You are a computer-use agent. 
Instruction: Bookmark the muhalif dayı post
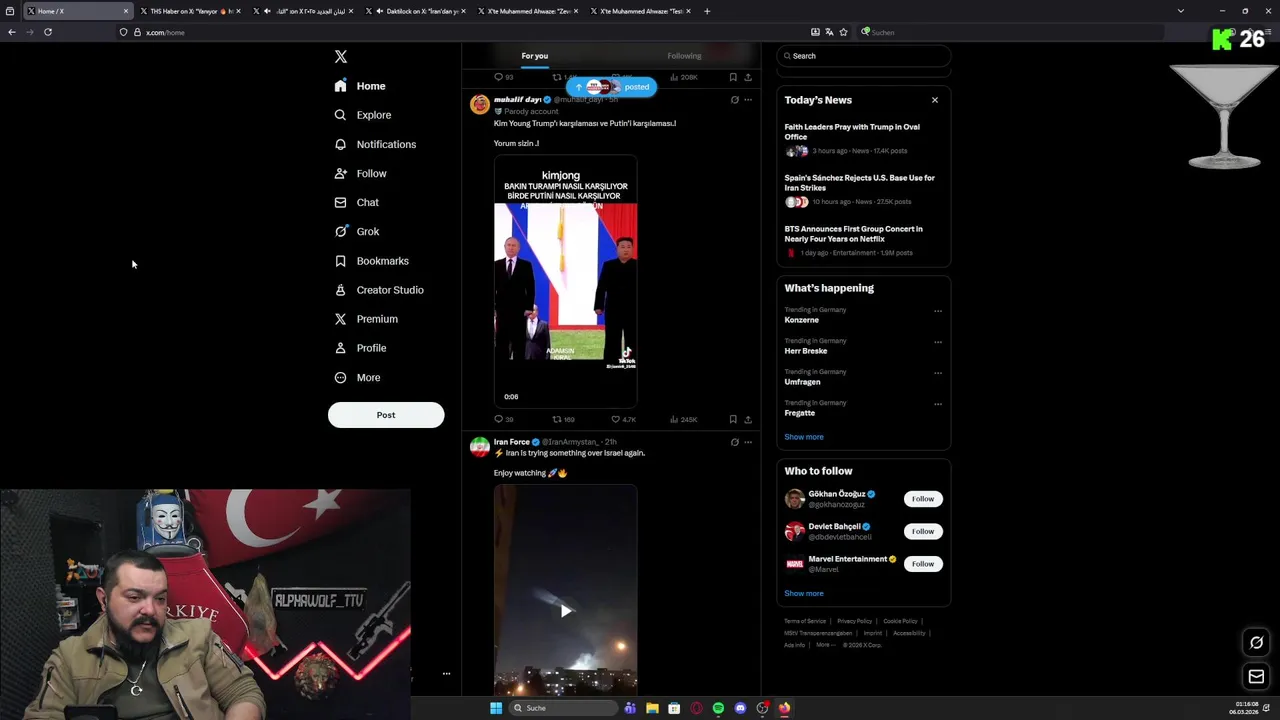733,420
